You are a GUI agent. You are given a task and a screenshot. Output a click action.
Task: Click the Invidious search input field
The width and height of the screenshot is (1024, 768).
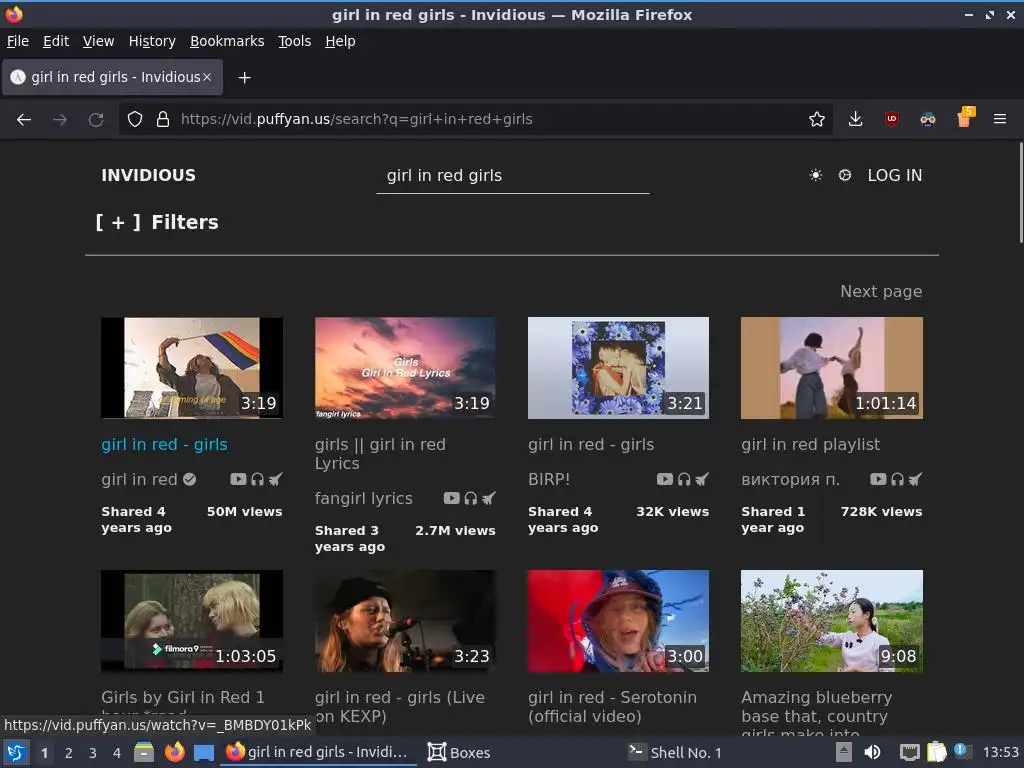click(513, 176)
